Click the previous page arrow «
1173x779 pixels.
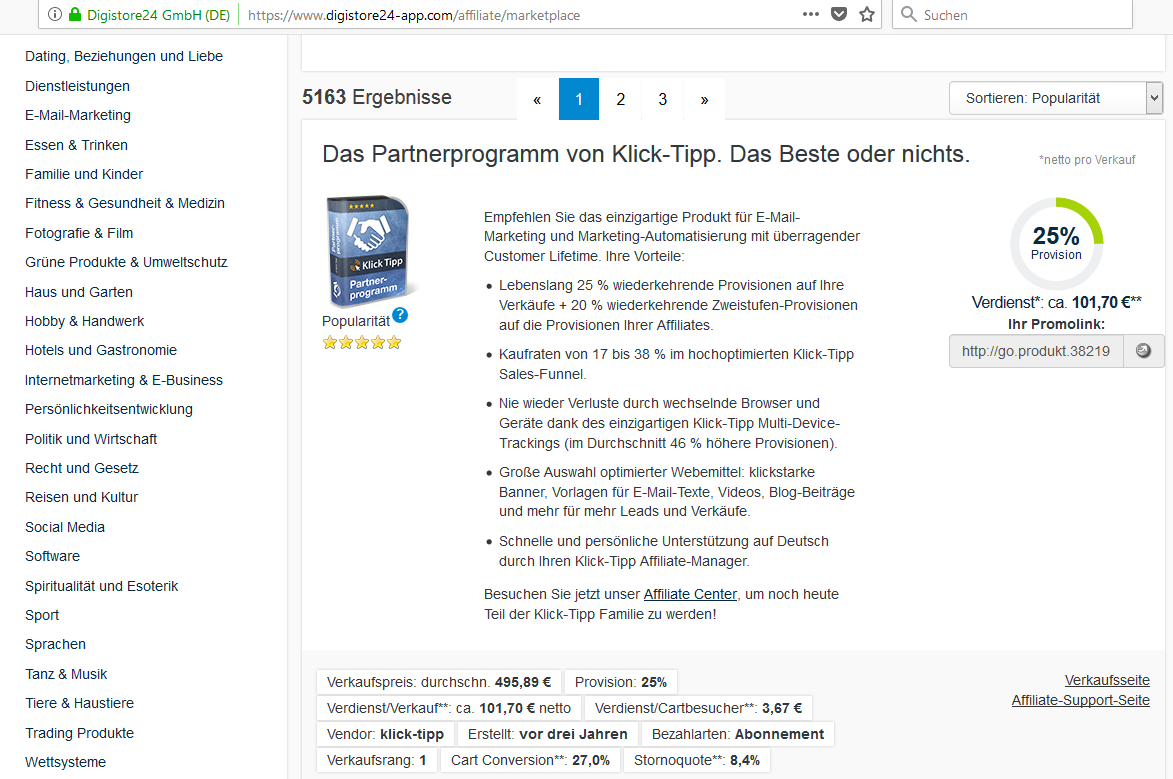pyautogui.click(x=537, y=99)
